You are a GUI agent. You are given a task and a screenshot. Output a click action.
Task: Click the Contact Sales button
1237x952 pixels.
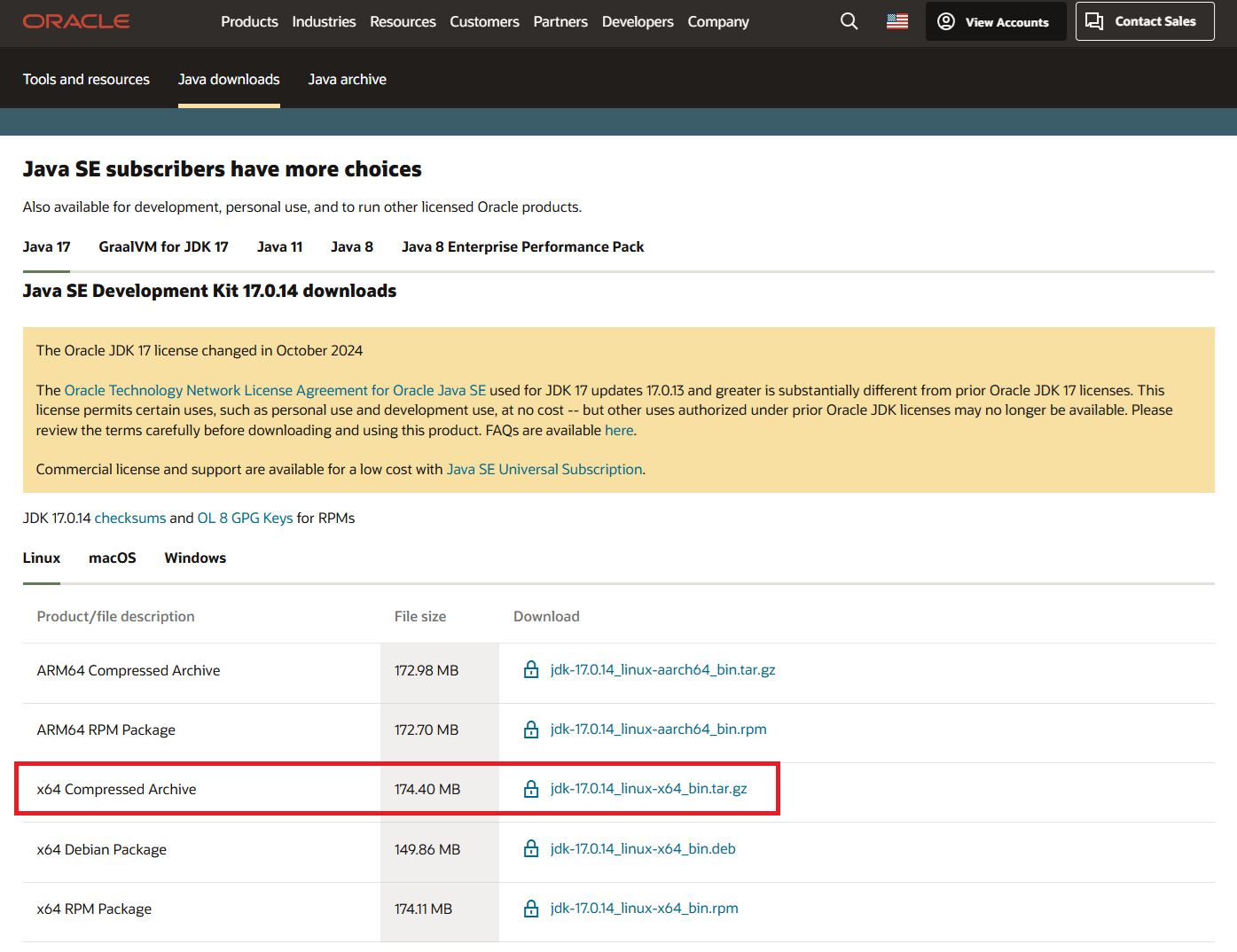[x=1145, y=21]
